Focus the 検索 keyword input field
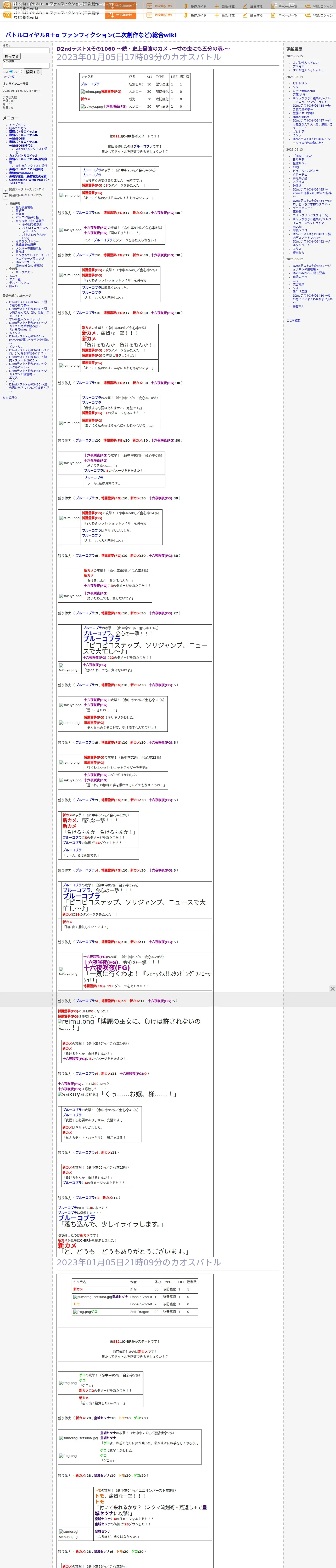336x1568 pixels. tap(26, 50)
